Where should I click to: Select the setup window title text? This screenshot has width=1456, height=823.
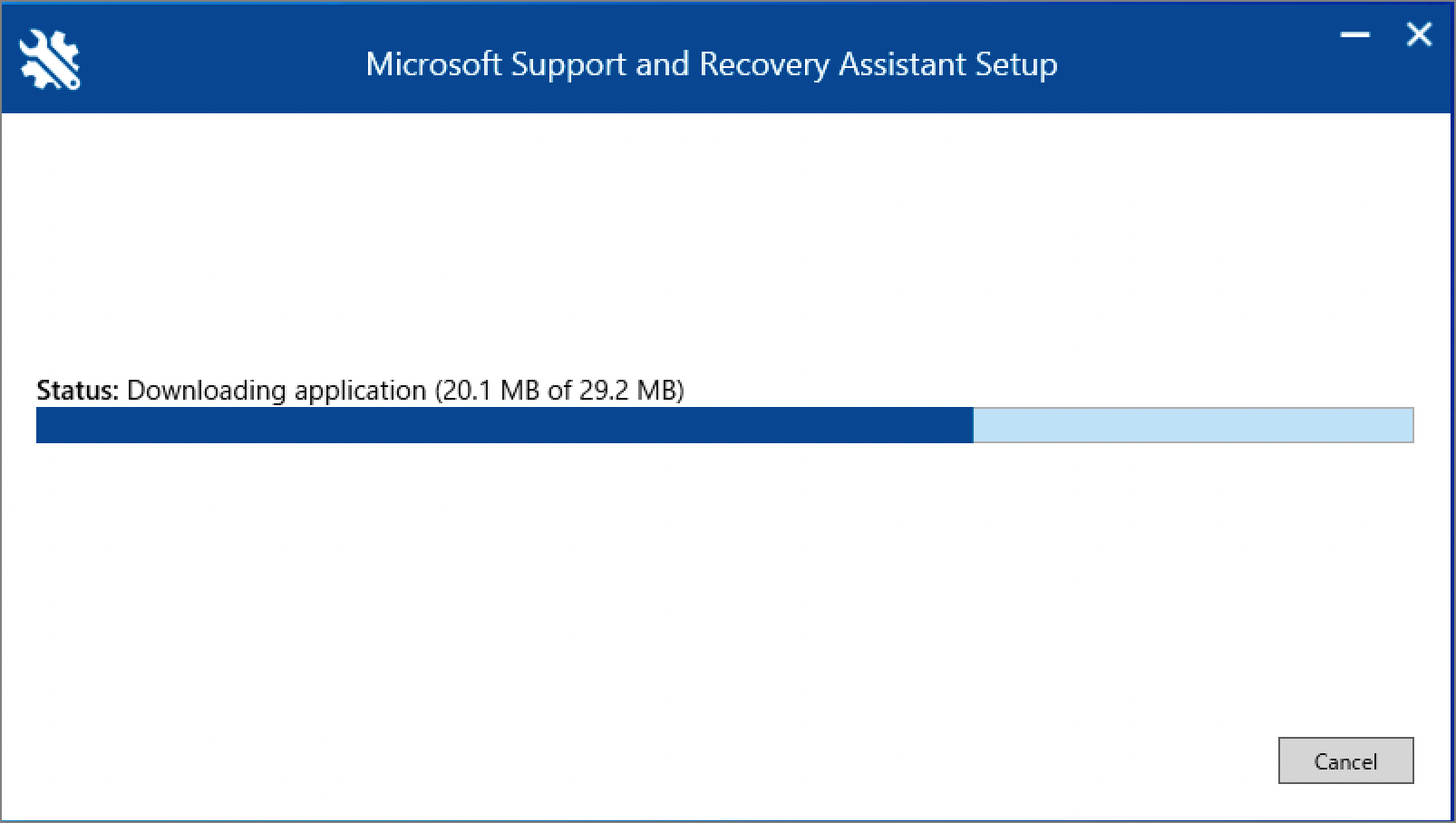tap(712, 64)
